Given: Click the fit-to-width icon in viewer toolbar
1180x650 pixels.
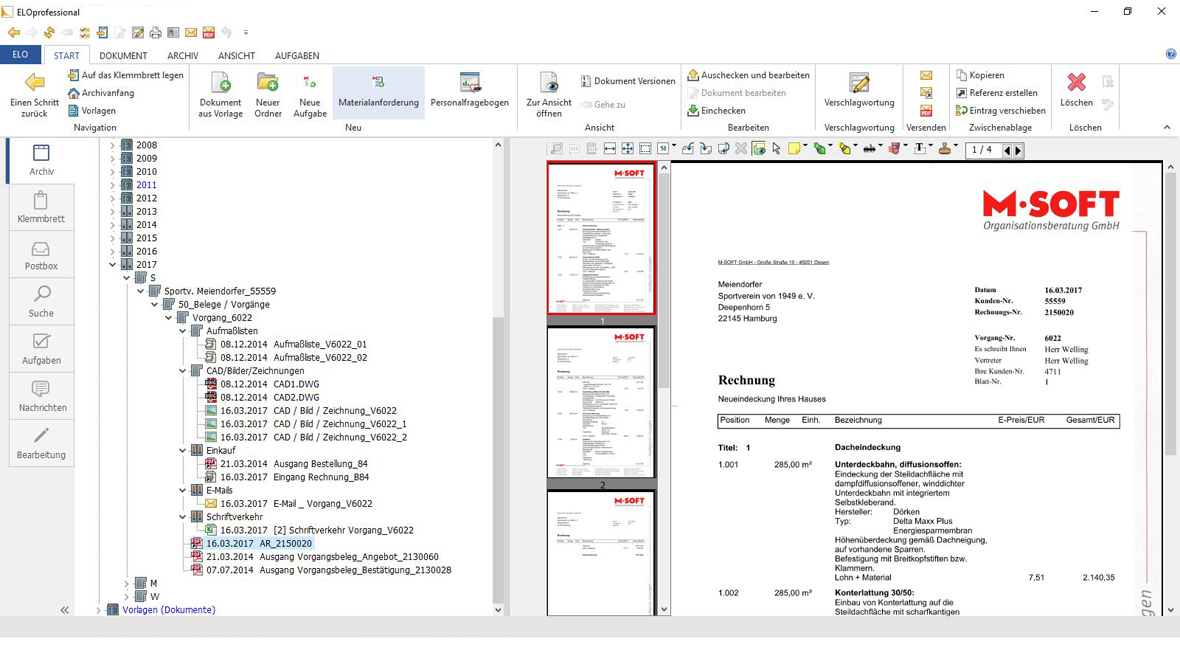Looking at the screenshot, I should (609, 149).
